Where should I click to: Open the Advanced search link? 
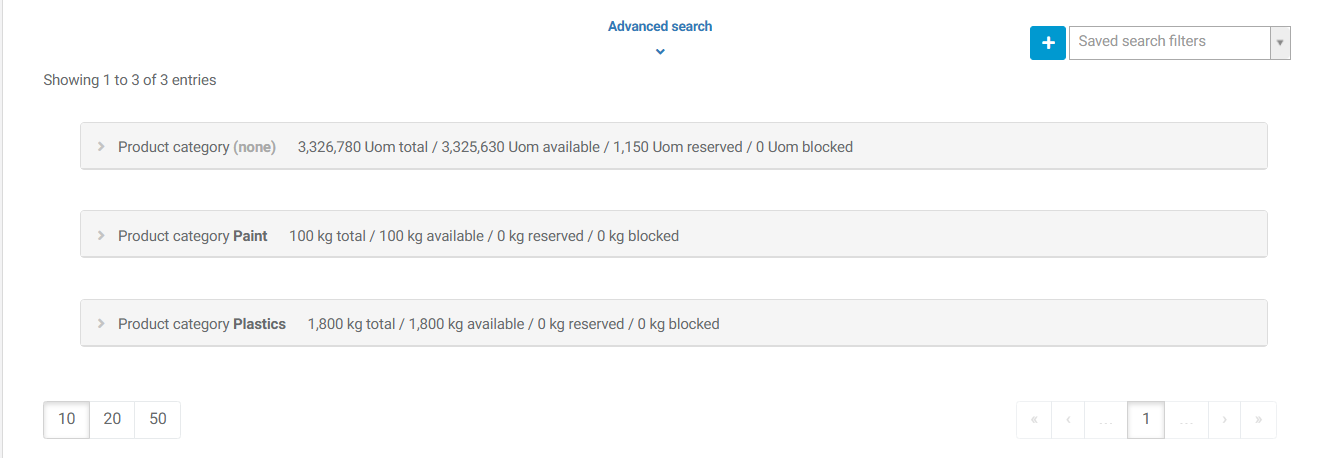click(660, 27)
